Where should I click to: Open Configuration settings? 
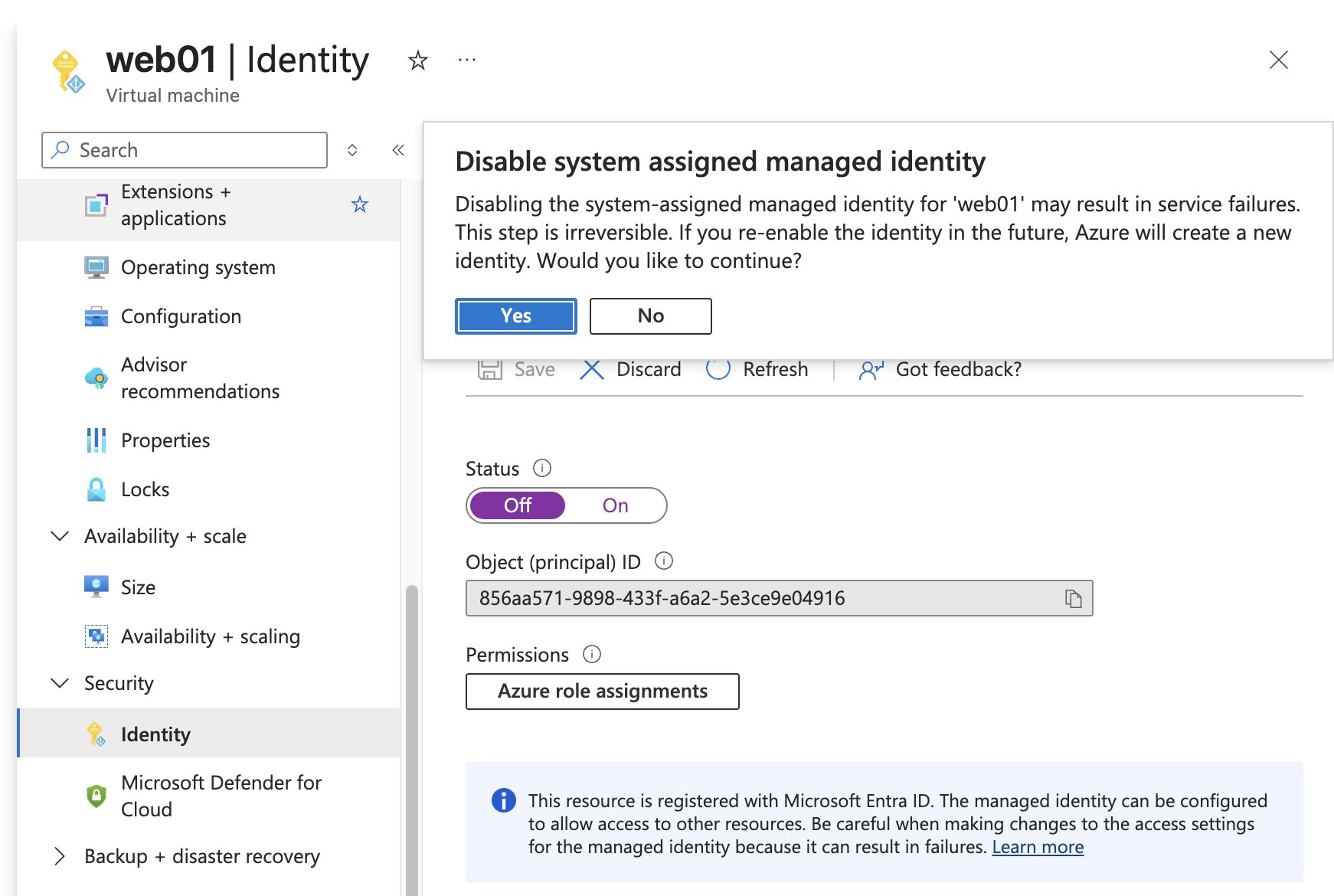pos(208,316)
